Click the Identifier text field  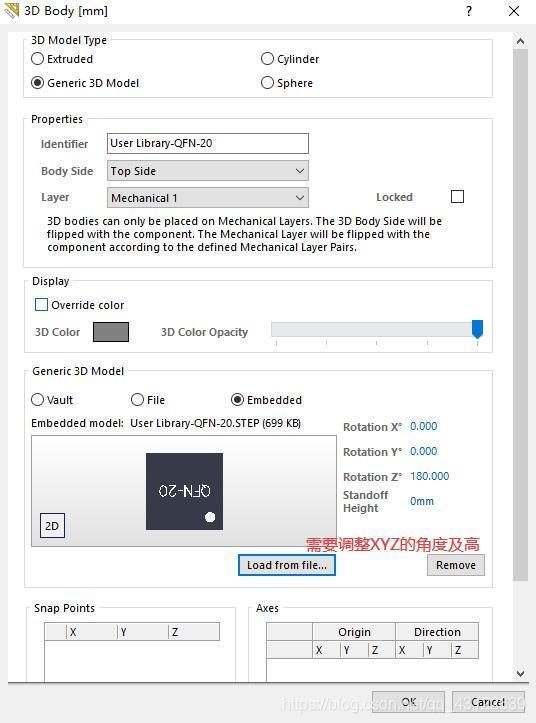[208, 143]
